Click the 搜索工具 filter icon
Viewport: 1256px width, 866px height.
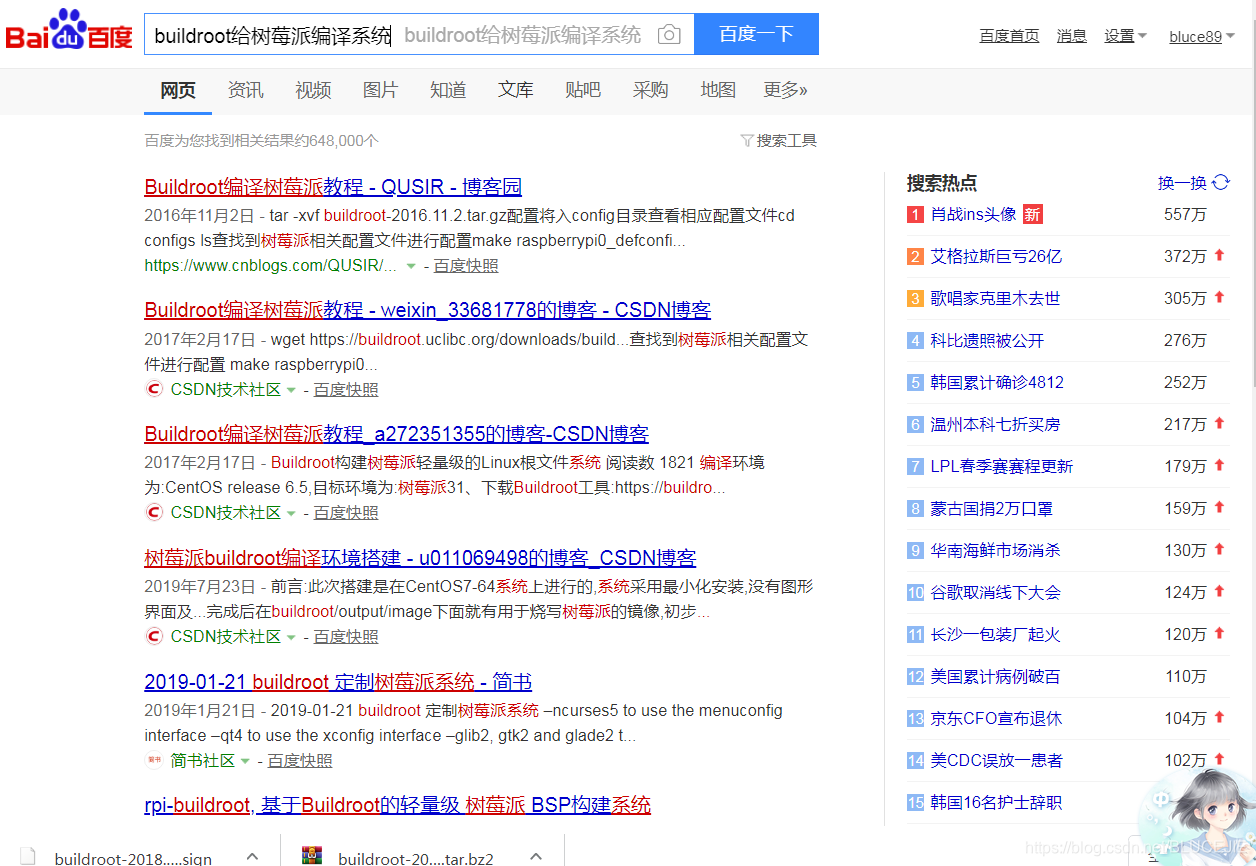[746, 141]
